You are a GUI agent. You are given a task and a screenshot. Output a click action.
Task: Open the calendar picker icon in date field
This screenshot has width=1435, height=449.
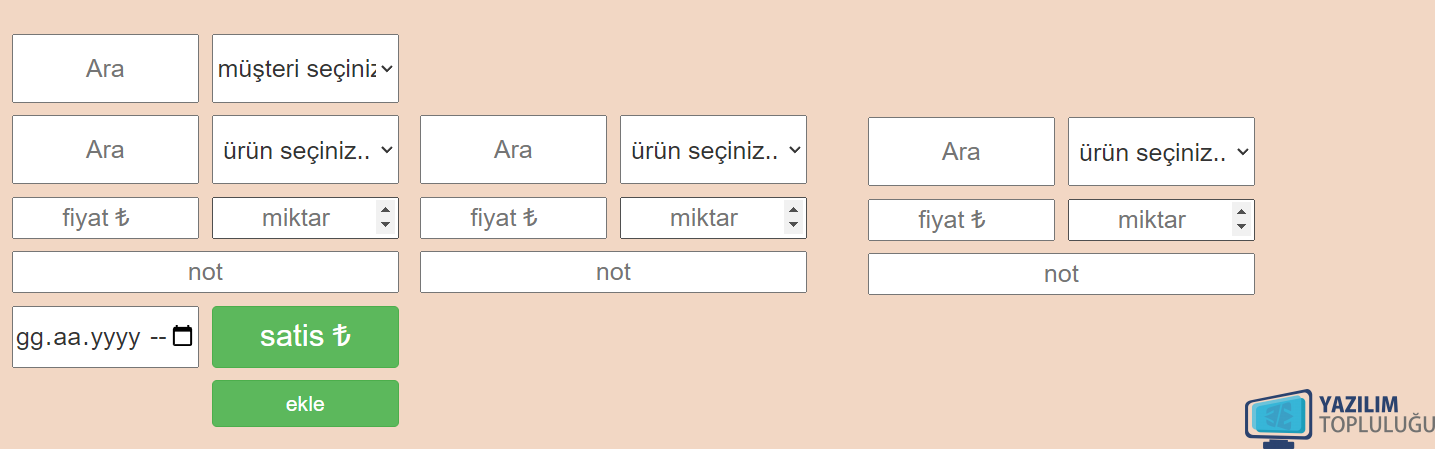click(182, 337)
